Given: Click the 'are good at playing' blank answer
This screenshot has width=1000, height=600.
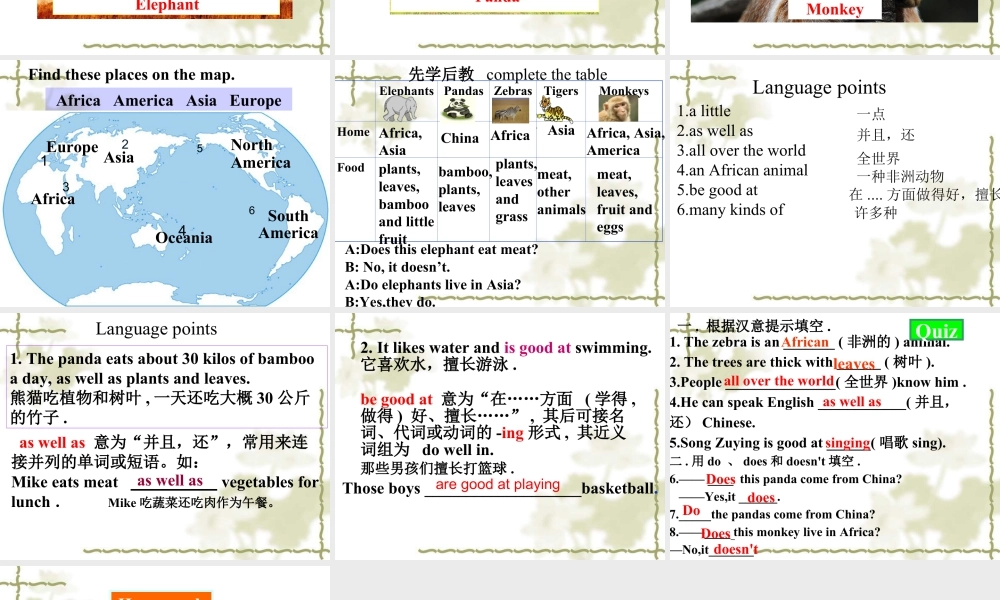Looking at the screenshot, I should [x=497, y=485].
